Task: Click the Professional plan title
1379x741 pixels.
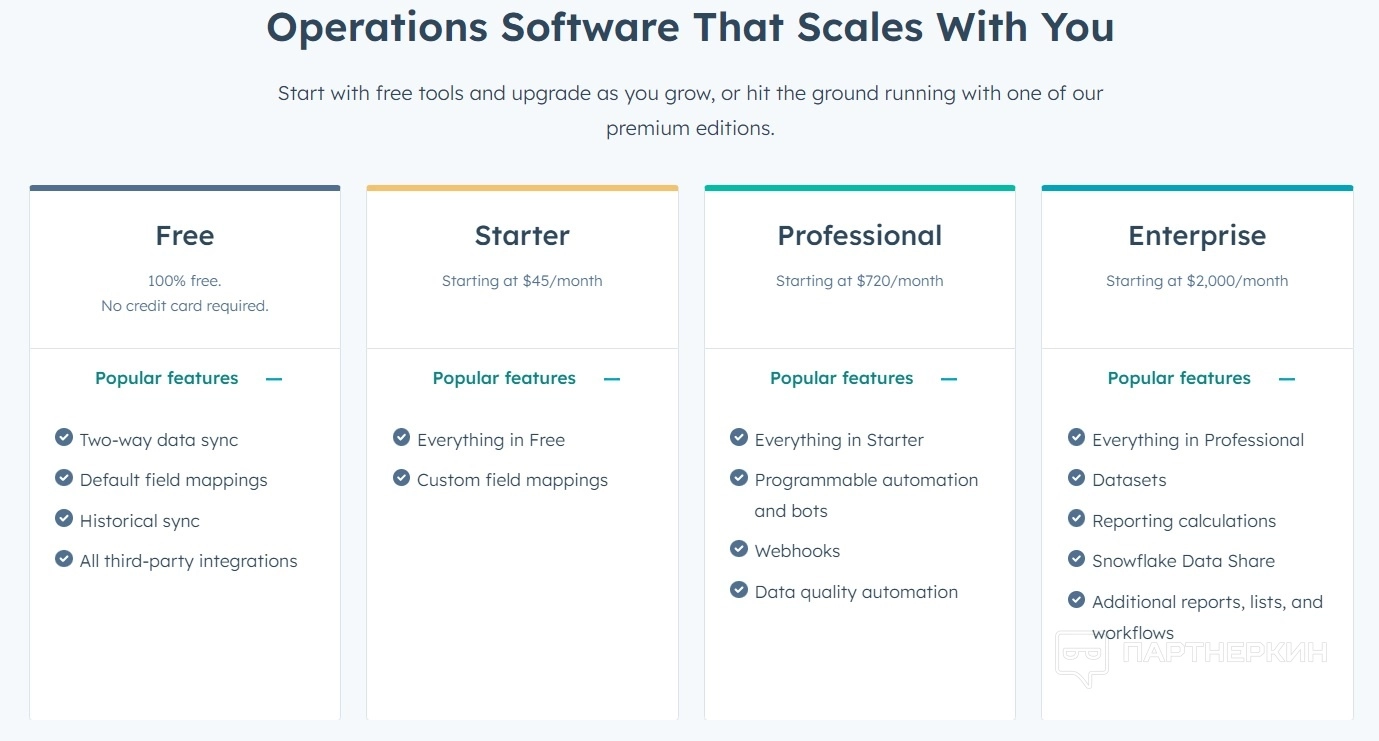Action: point(860,236)
